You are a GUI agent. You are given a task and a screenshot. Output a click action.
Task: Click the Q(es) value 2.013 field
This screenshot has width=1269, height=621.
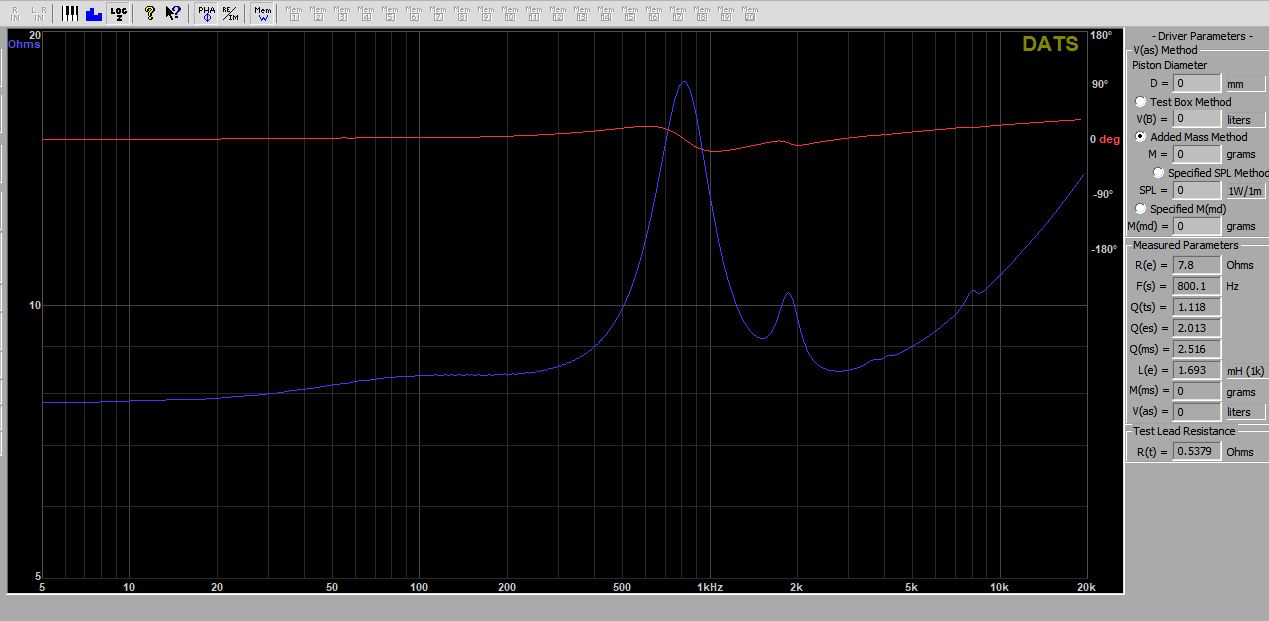pos(1197,328)
